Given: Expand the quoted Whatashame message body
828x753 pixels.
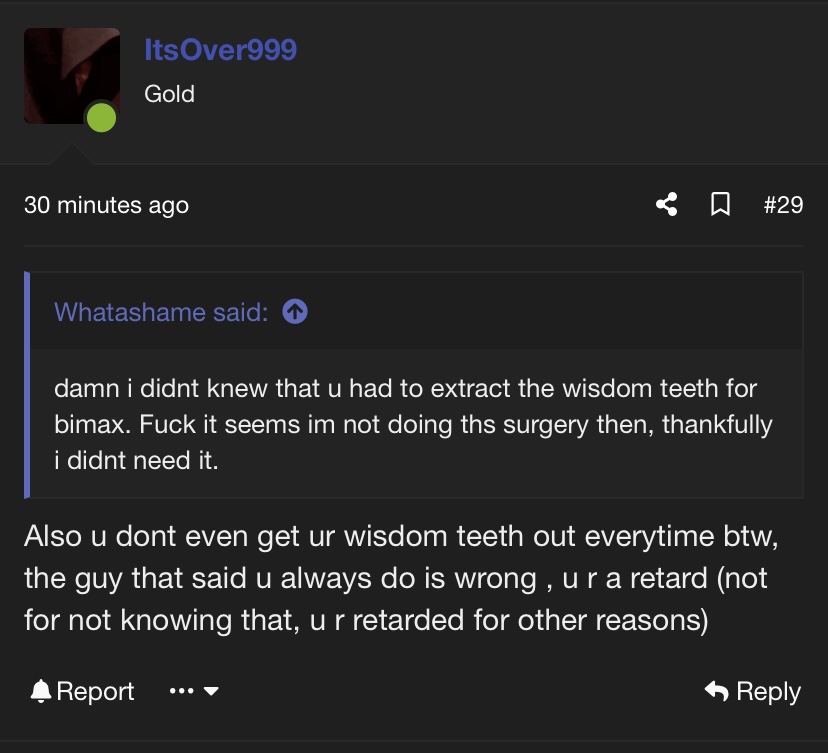Looking at the screenshot, I should pos(413,424).
